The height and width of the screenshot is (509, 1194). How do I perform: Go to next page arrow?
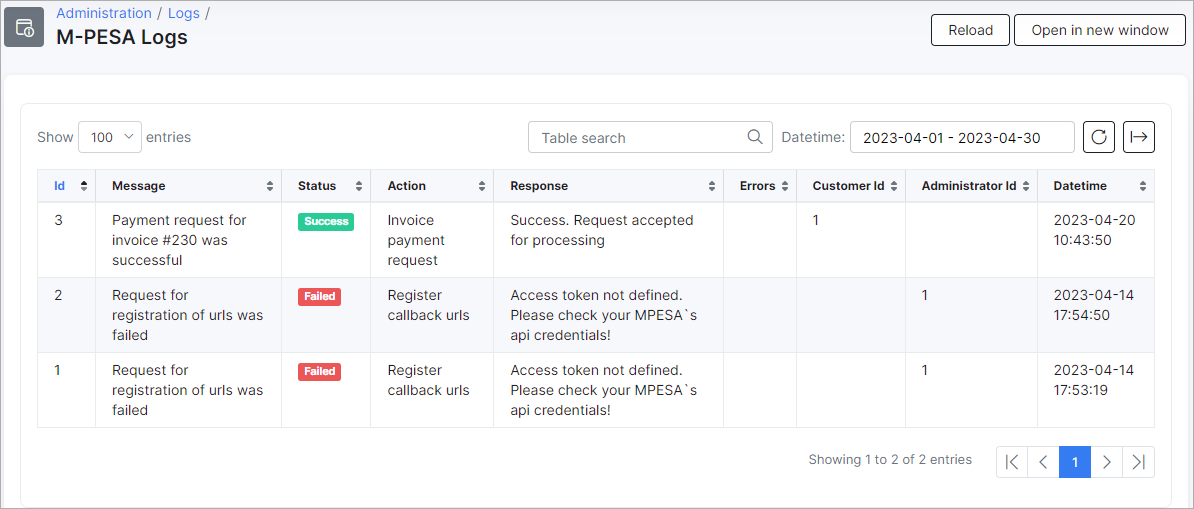[x=1106, y=462]
